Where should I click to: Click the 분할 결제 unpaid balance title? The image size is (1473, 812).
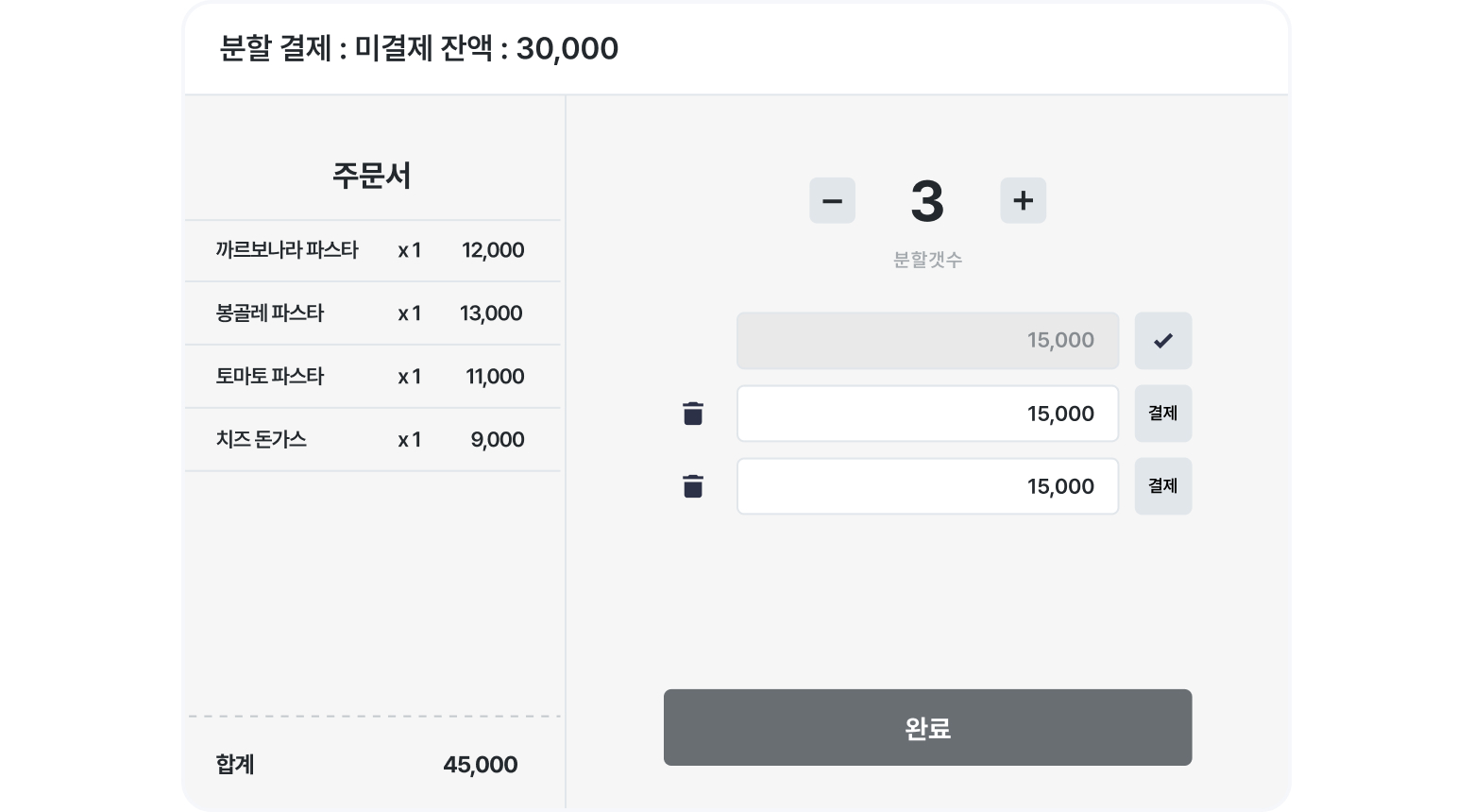click(x=418, y=48)
